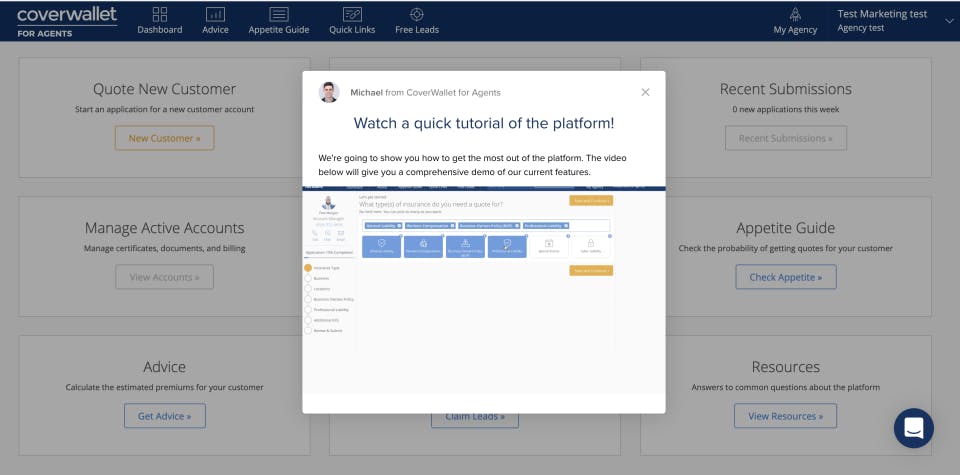This screenshot has width=960, height=475.
Task: Click the Quote New Customer heading
Action: (x=164, y=89)
